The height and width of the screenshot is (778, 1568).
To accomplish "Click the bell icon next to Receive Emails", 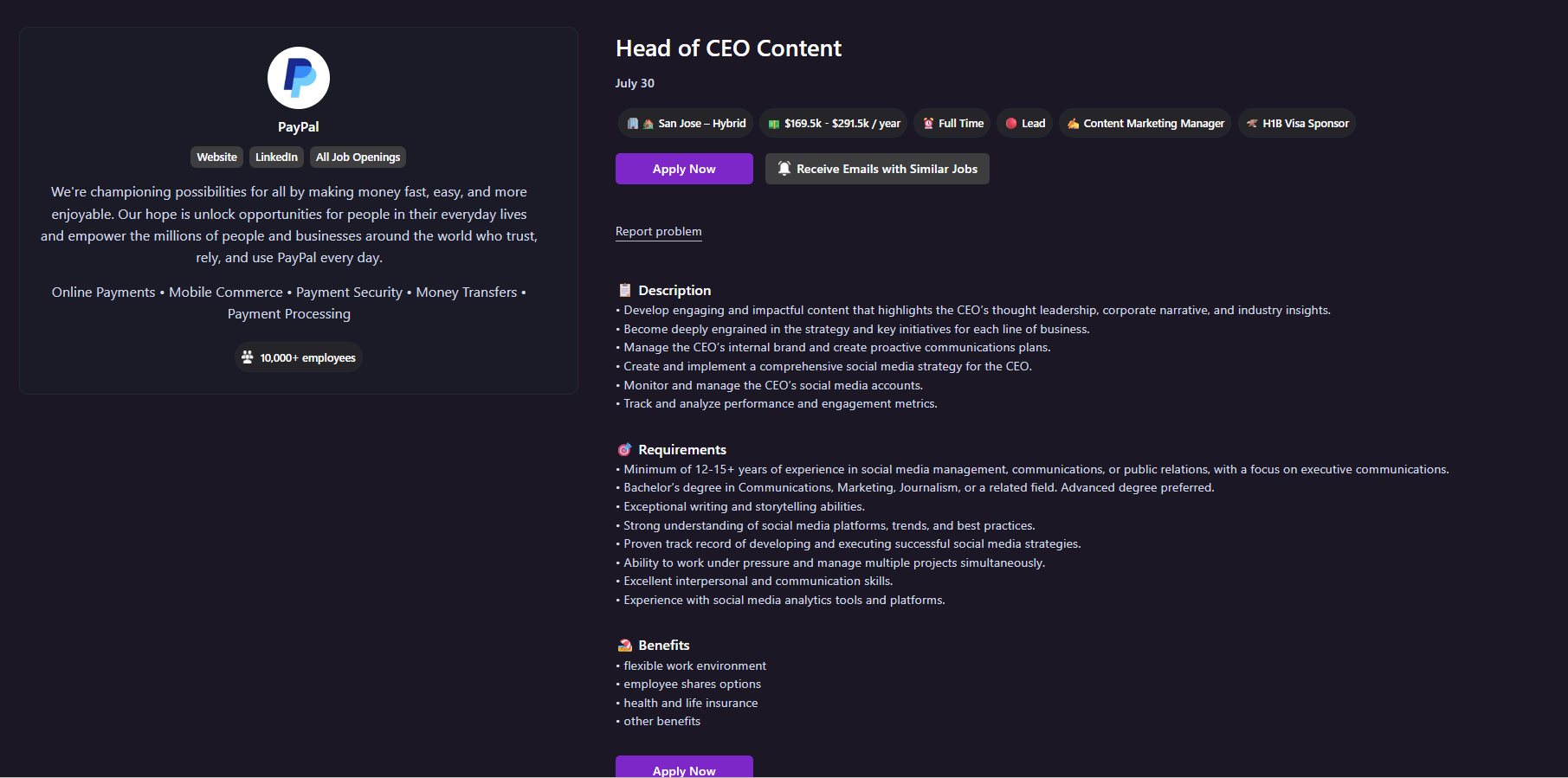I will click(x=784, y=169).
